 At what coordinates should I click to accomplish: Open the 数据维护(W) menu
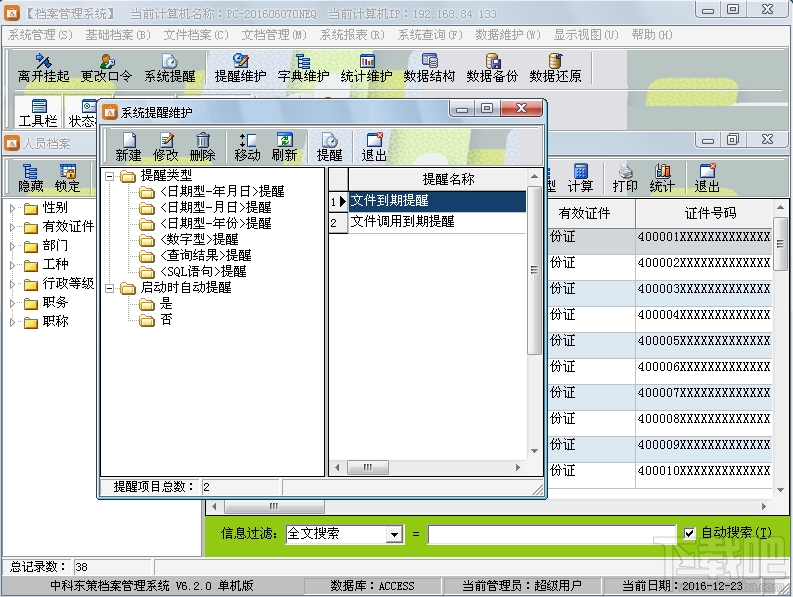pos(508,35)
